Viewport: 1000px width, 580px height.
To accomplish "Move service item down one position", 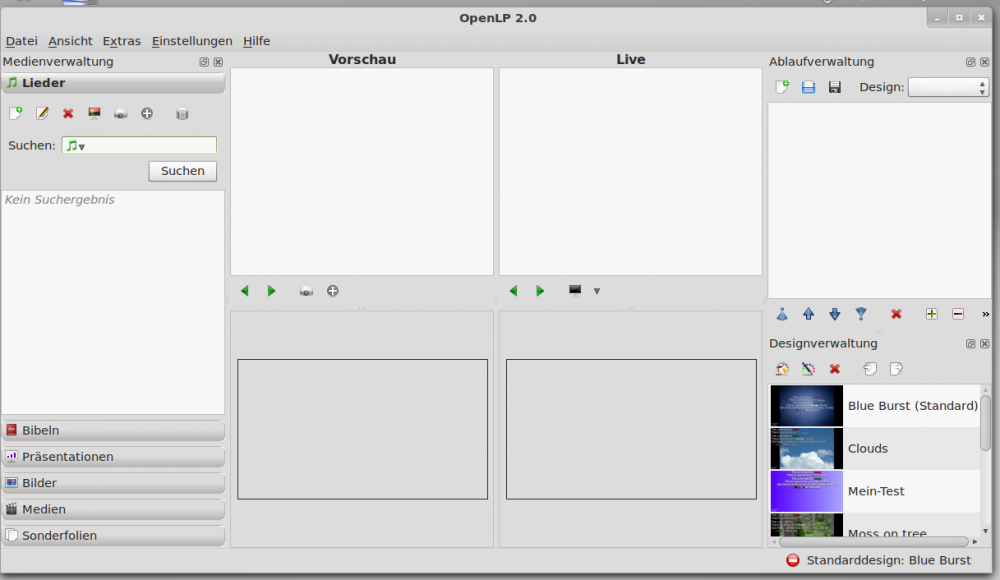I will point(834,314).
